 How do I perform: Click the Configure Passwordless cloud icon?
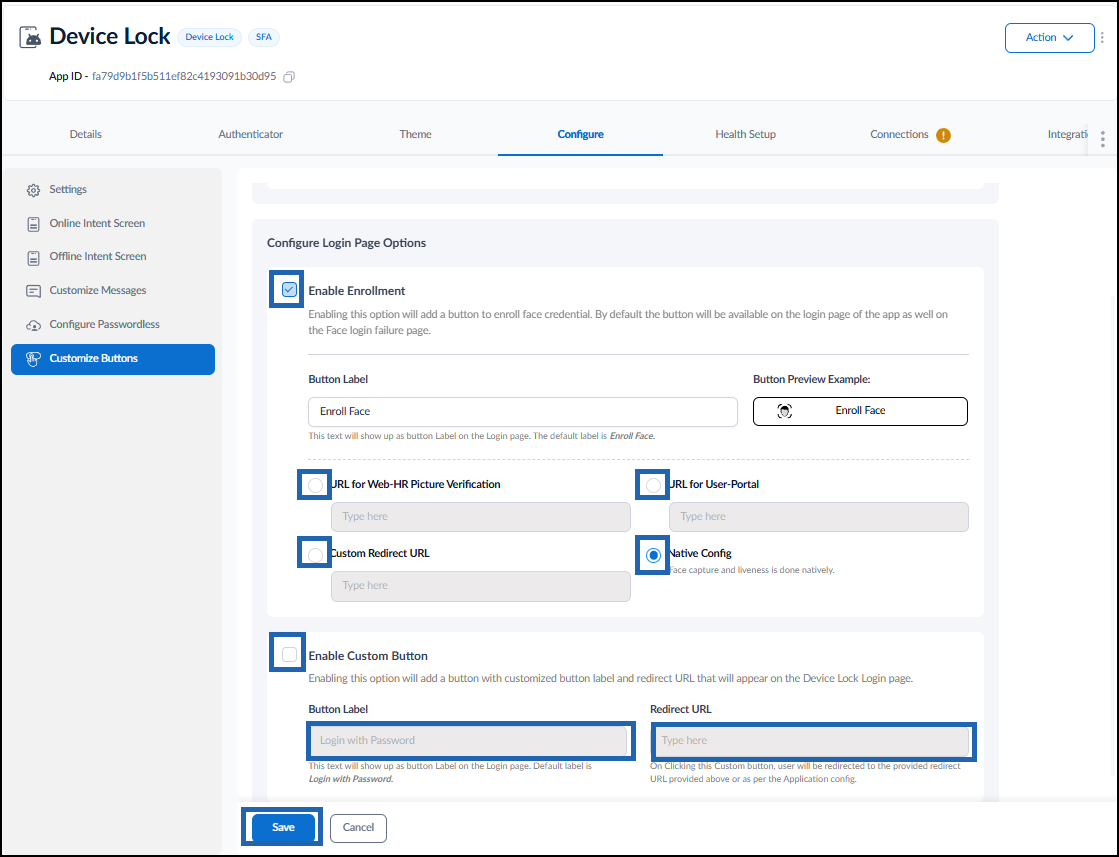click(34, 325)
